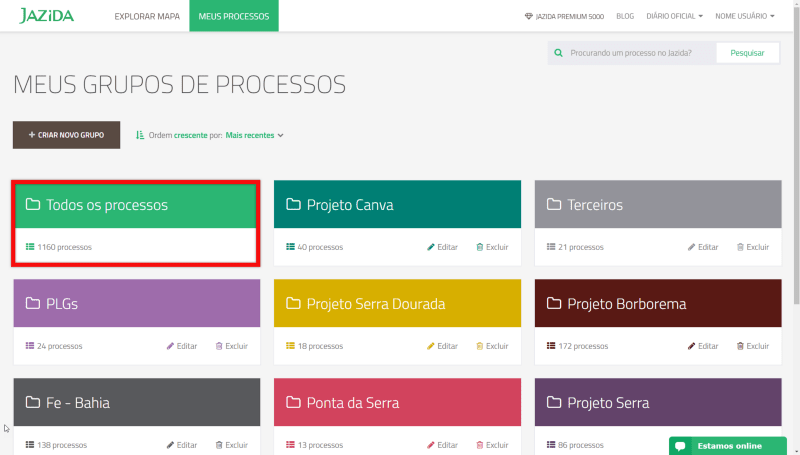The image size is (800, 455).
Task: Switch the crescente order link
Action: pos(190,135)
